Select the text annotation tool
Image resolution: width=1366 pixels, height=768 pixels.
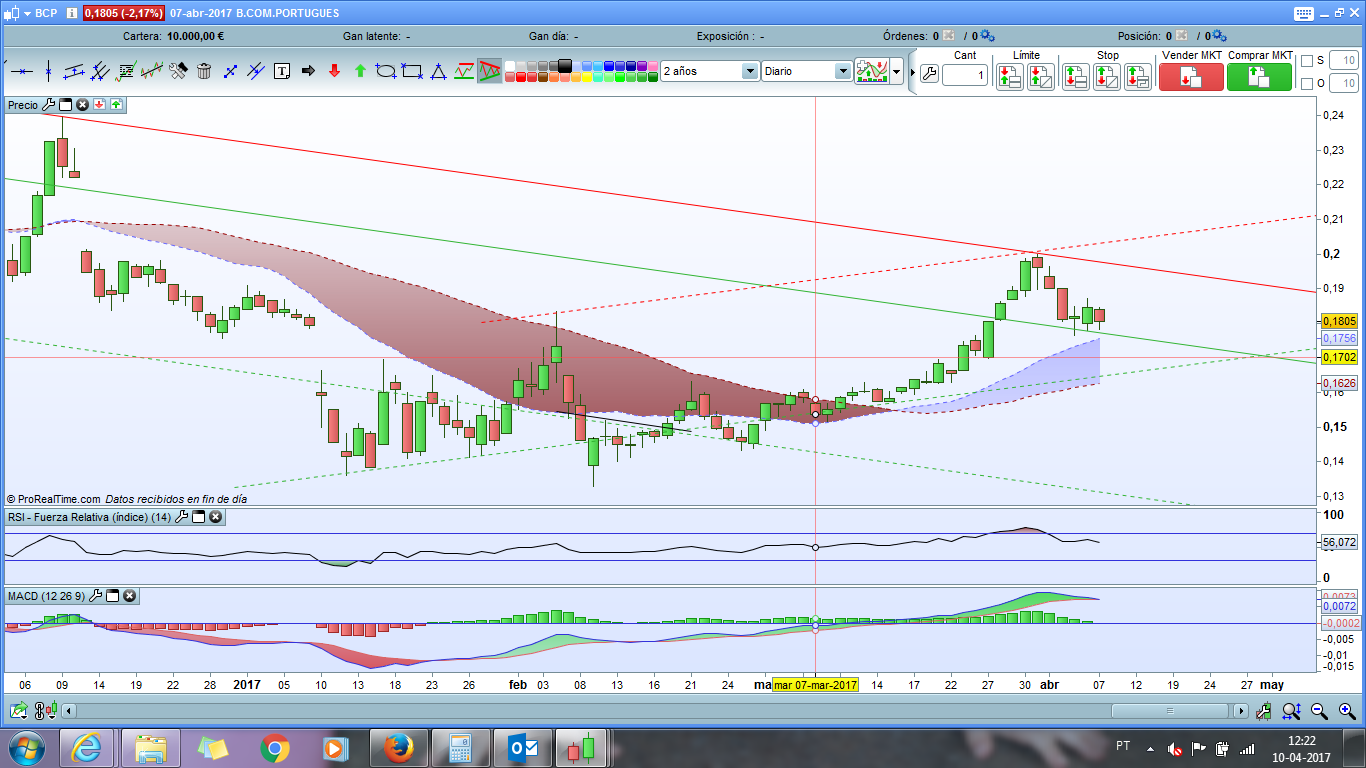[x=282, y=71]
